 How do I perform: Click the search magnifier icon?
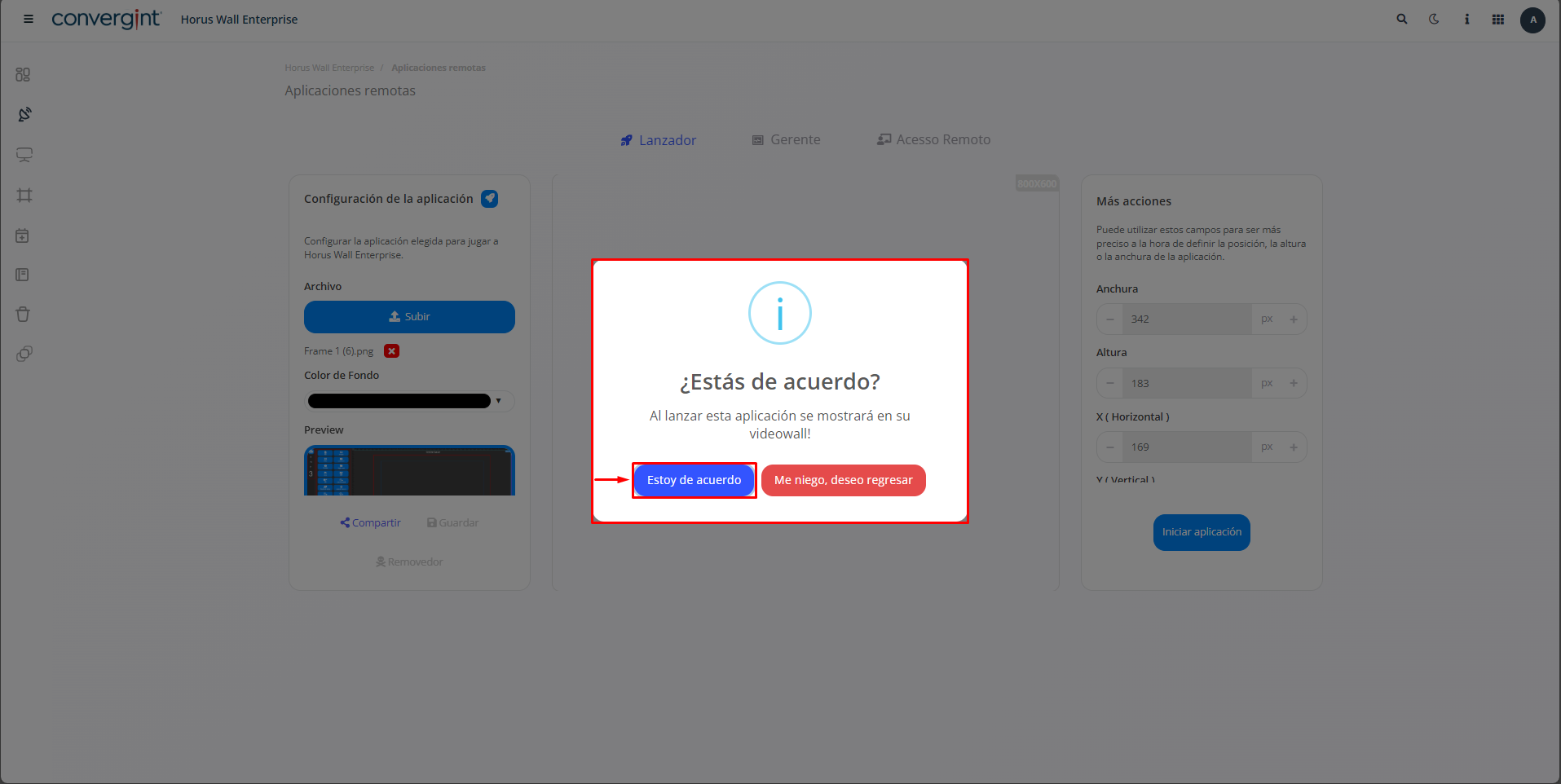tap(1402, 19)
